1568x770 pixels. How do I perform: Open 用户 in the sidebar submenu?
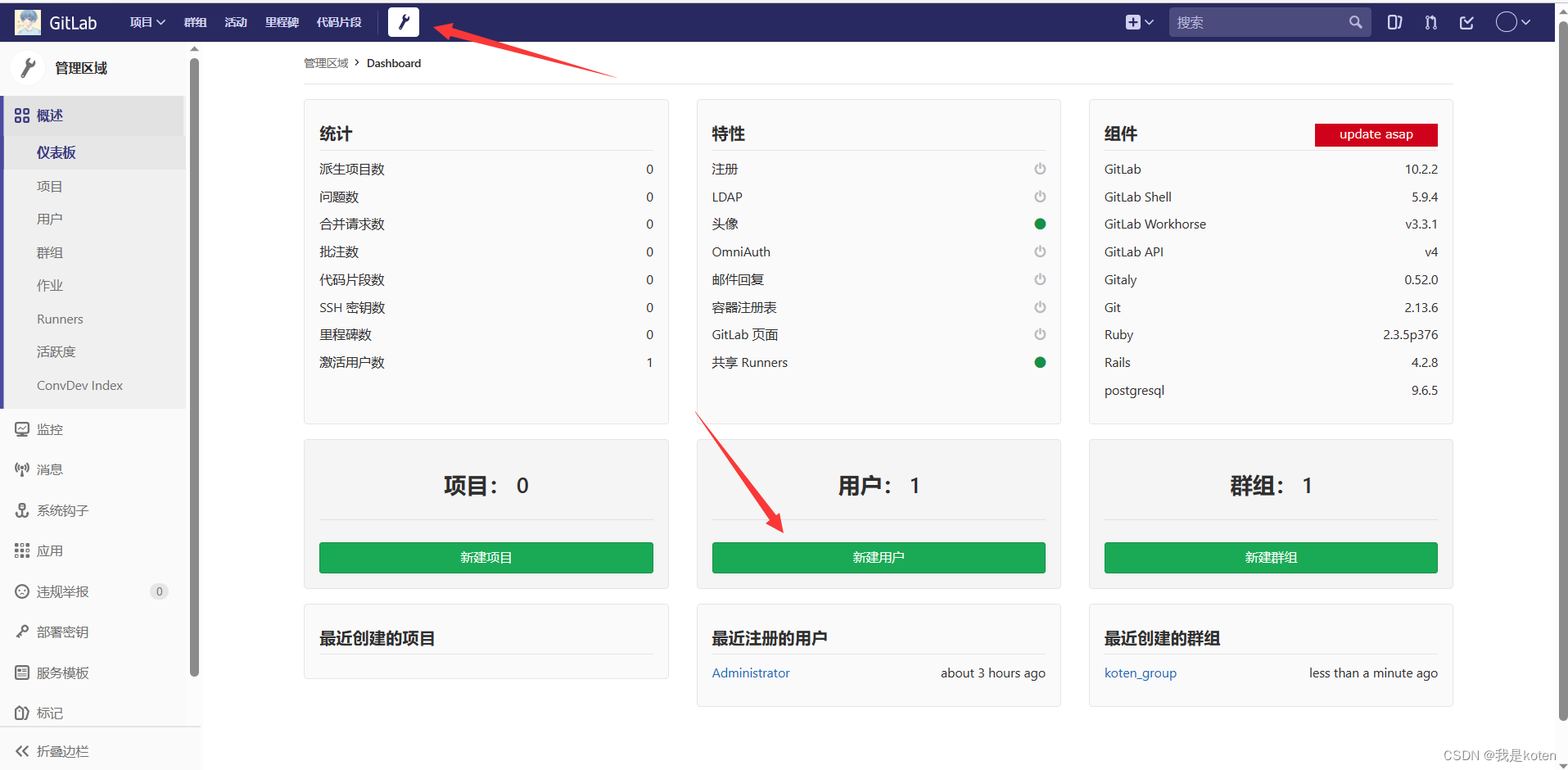(49, 219)
